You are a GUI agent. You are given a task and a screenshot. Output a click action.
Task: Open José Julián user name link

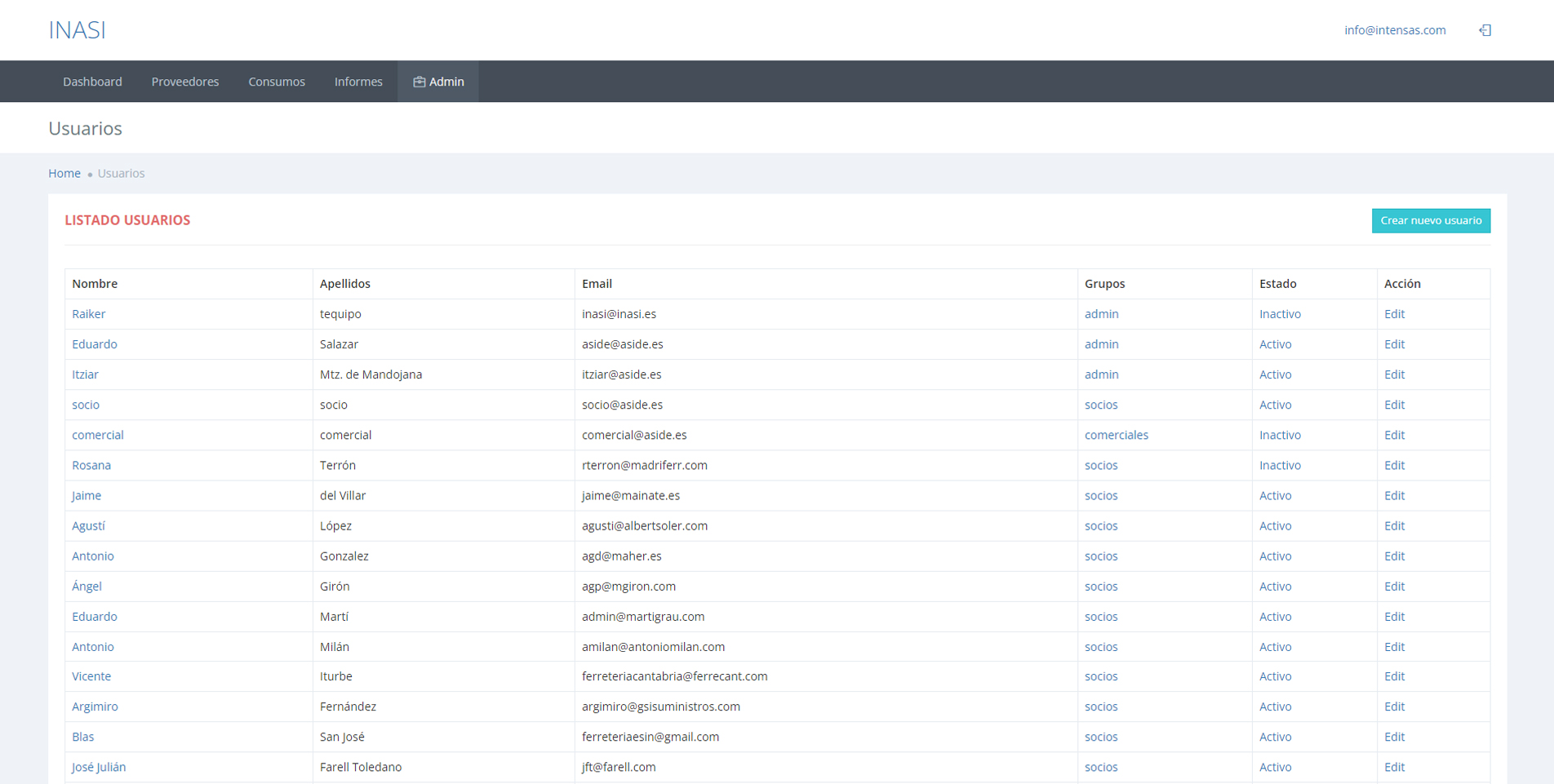coord(99,767)
